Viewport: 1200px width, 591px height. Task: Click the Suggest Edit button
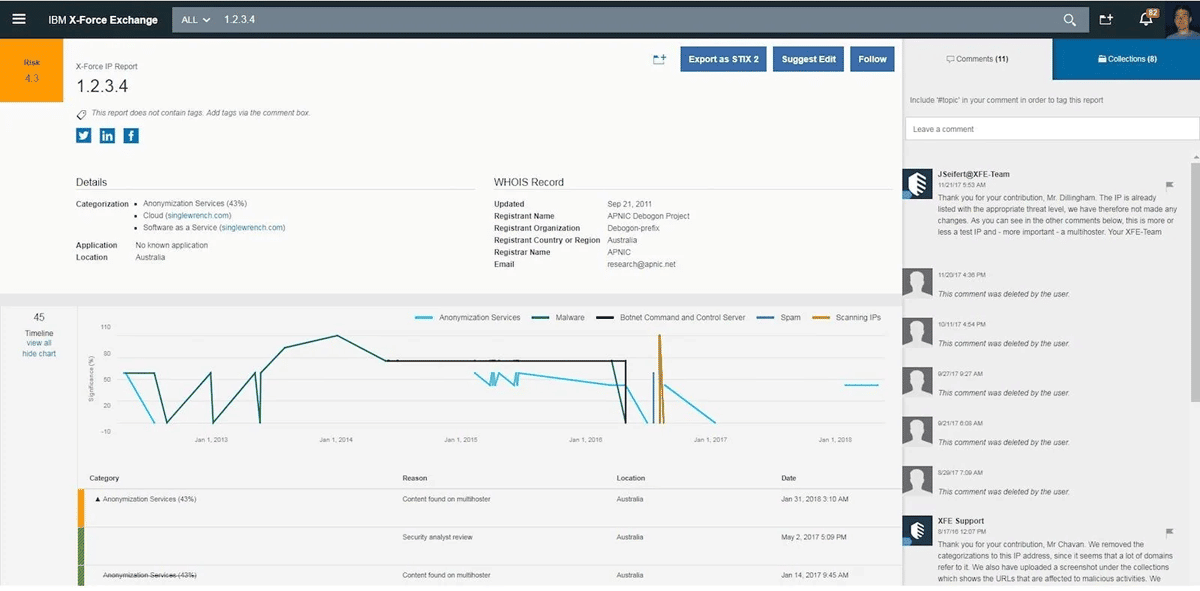809,59
